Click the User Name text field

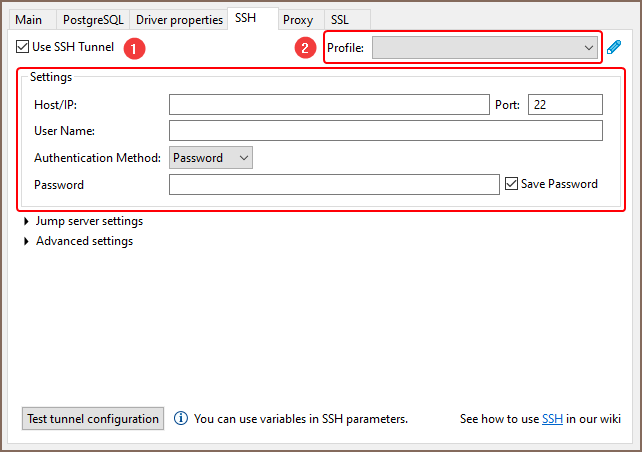(385, 131)
